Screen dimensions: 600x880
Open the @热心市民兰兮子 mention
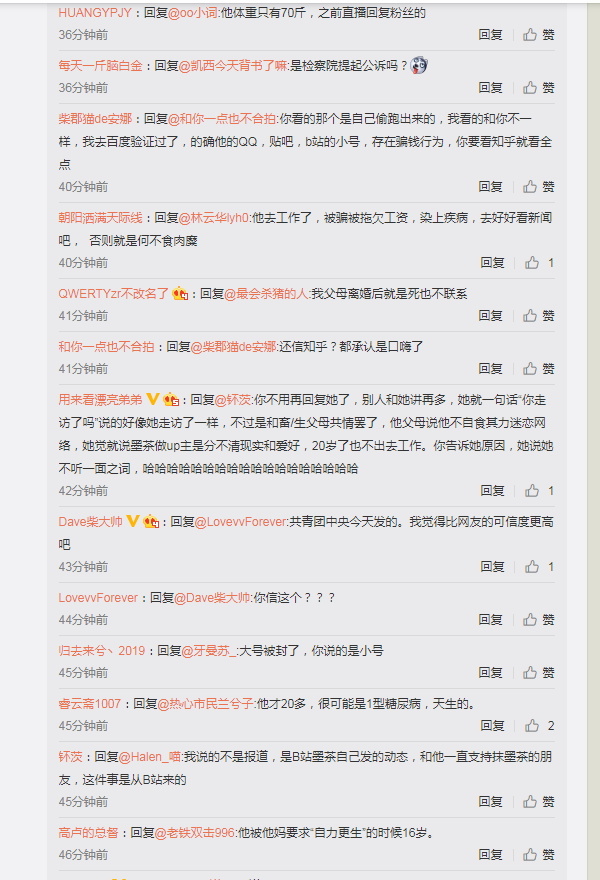click(x=205, y=704)
